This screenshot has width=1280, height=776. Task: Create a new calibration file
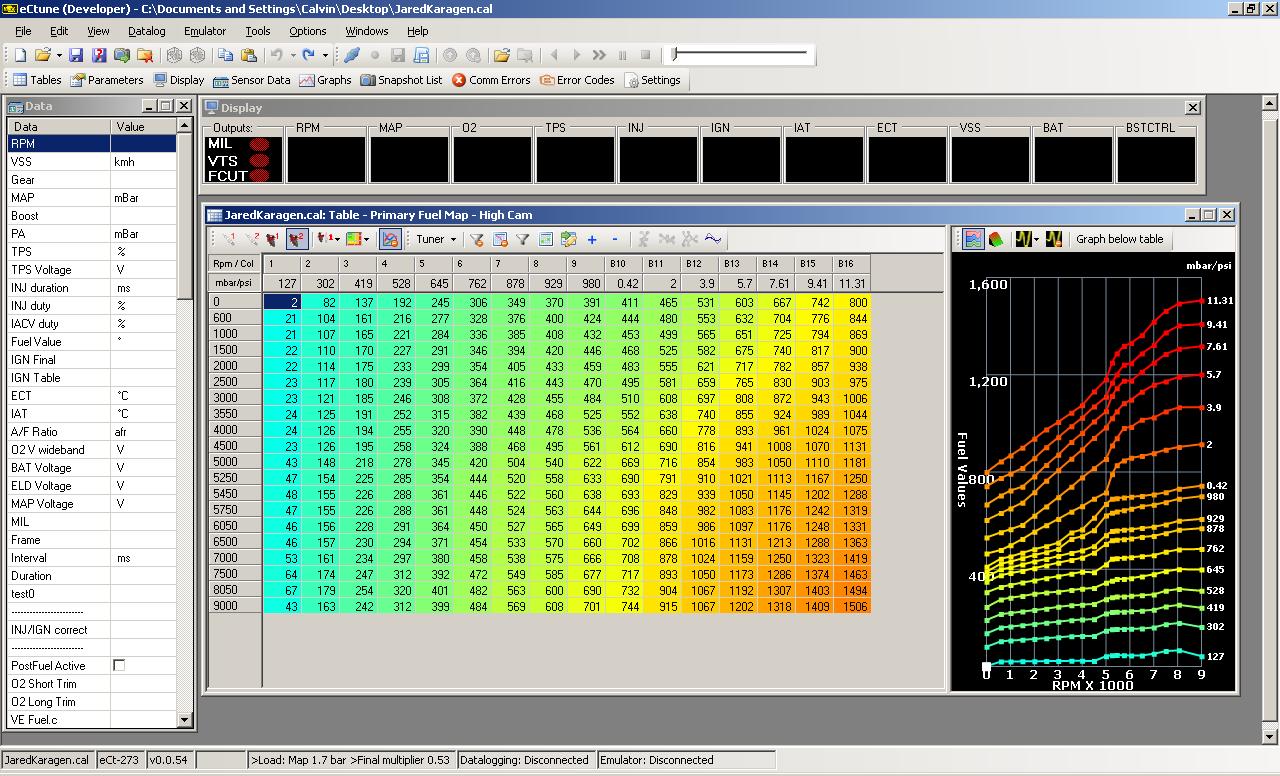(20, 55)
